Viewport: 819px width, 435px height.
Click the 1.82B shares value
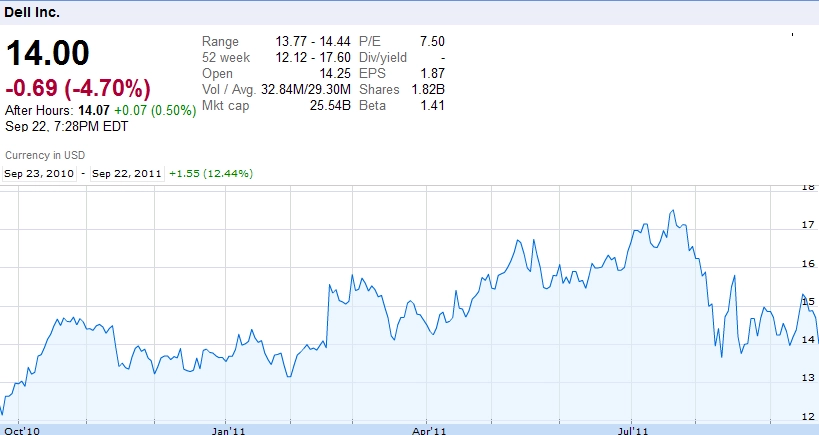pyautogui.click(x=428, y=90)
